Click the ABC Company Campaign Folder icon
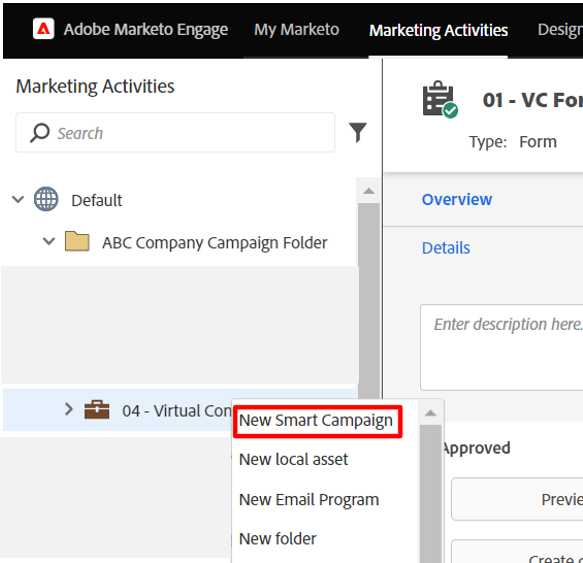Viewport: 583px width, 563px height. (x=77, y=242)
